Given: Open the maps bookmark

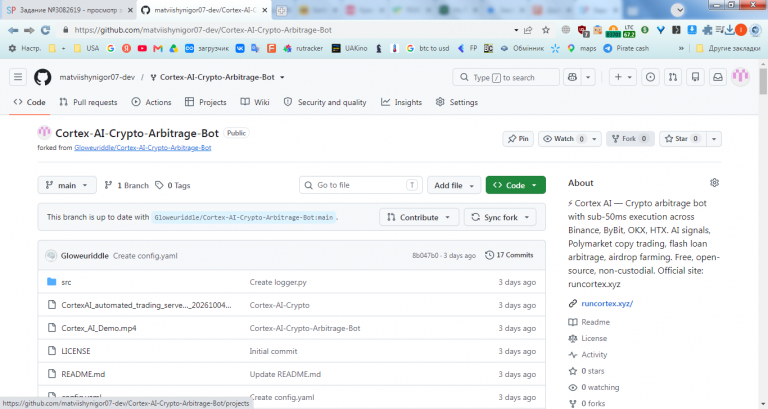Looking at the screenshot, I should click(x=582, y=48).
